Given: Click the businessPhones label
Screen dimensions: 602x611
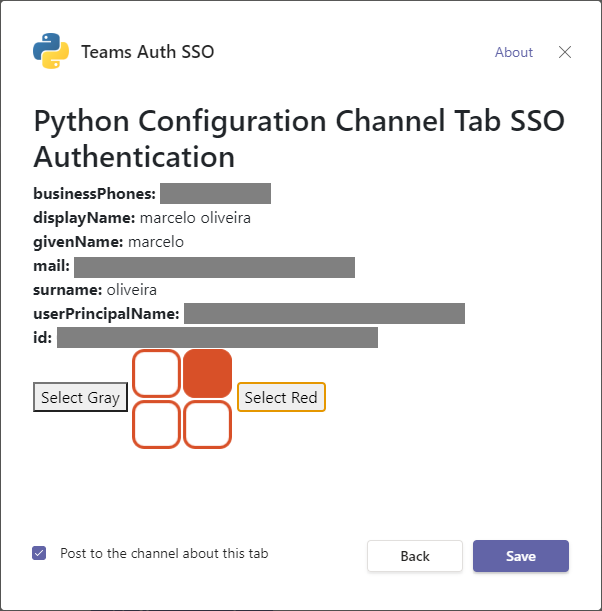Looking at the screenshot, I should coord(94,194).
